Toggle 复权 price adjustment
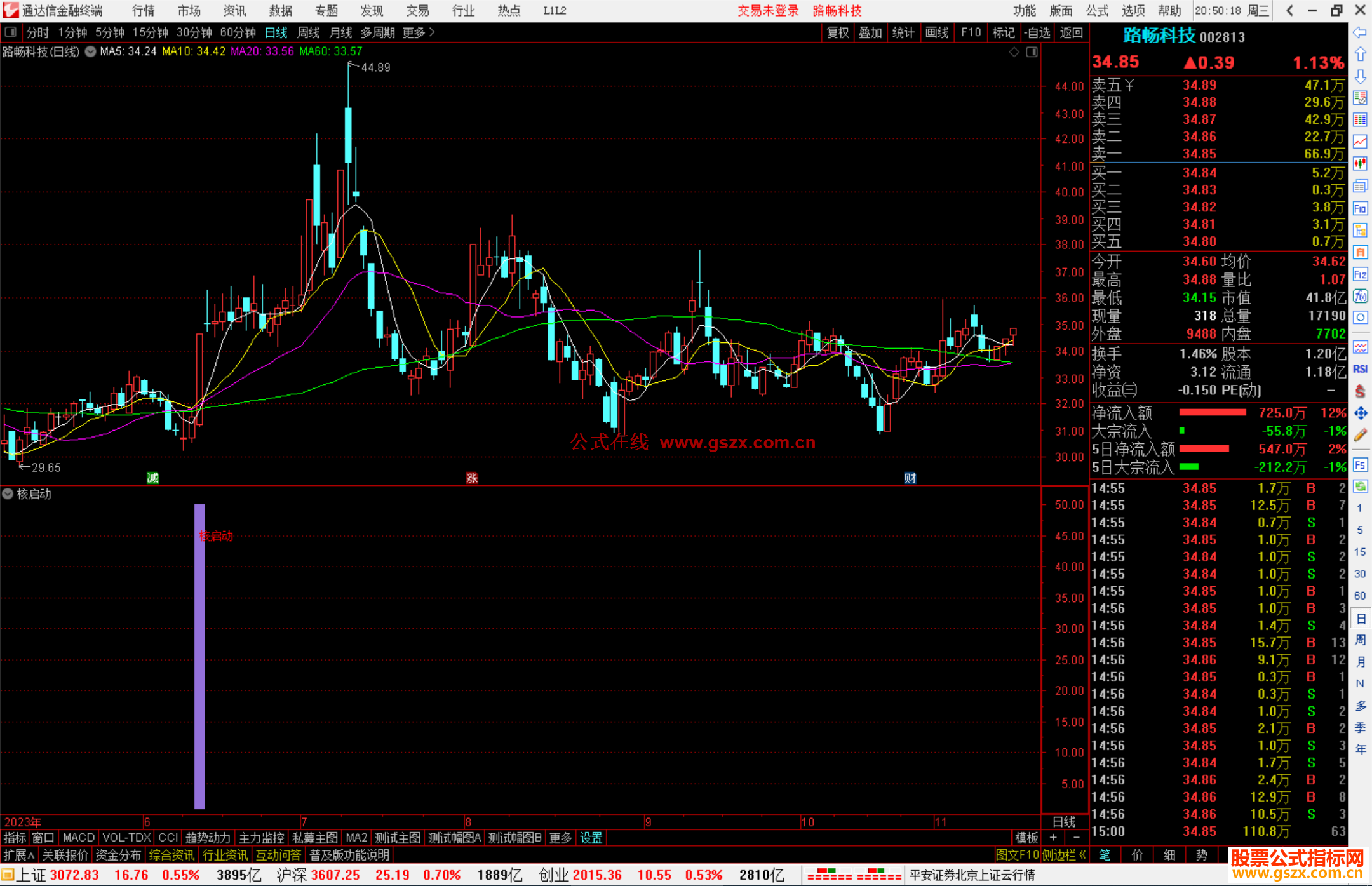 pyautogui.click(x=838, y=32)
